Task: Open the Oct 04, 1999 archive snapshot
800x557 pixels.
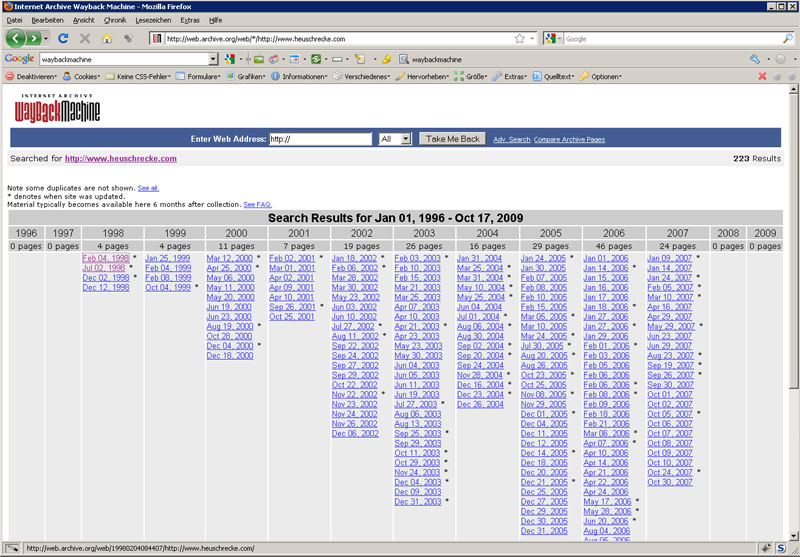Action: pos(167,287)
